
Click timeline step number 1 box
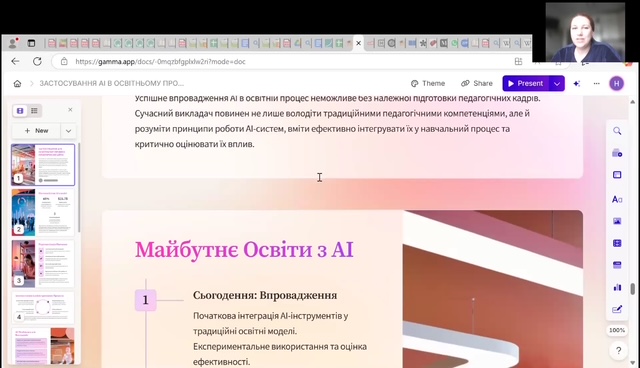pyautogui.click(x=146, y=300)
